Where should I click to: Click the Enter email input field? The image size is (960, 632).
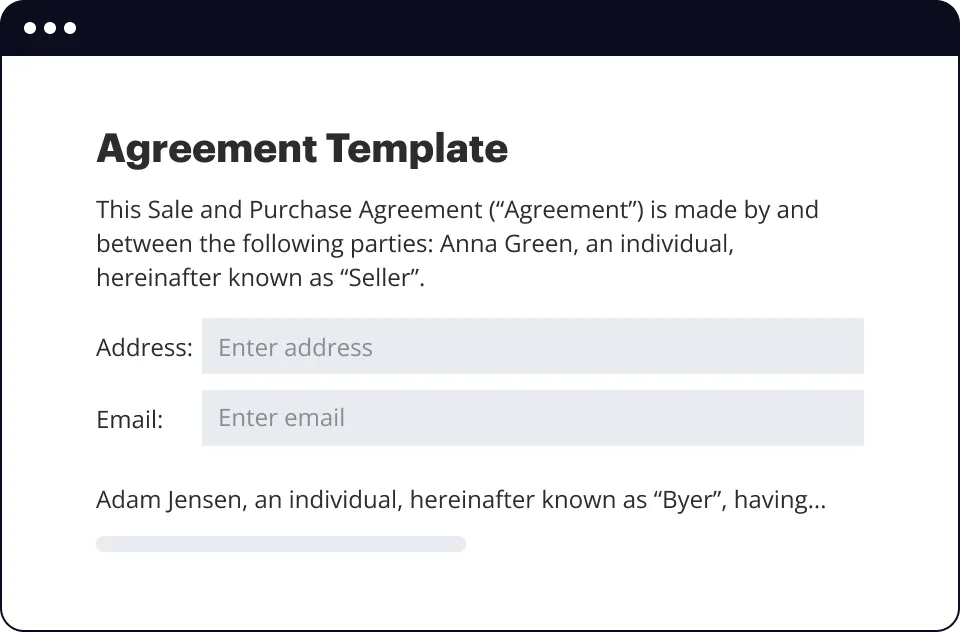pos(533,418)
